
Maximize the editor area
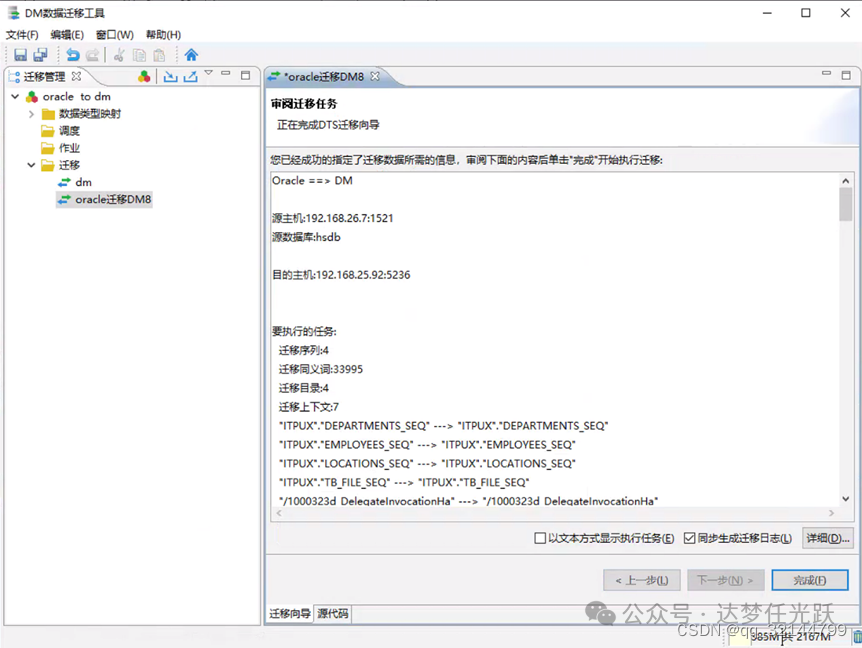click(x=846, y=75)
